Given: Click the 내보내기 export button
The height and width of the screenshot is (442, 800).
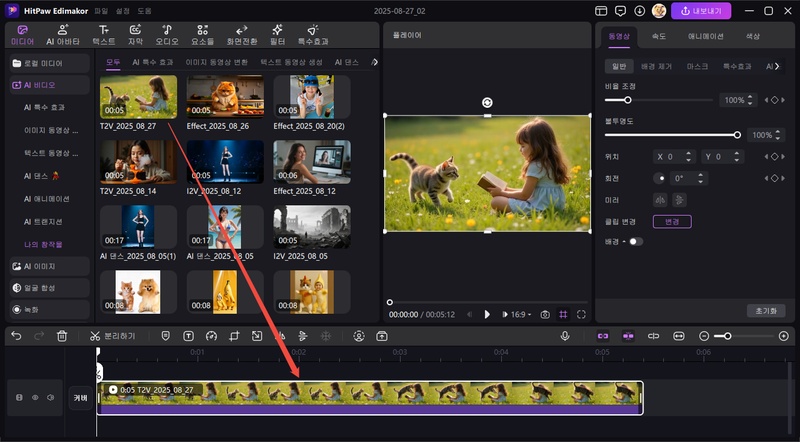Looking at the screenshot, I should point(701,11).
